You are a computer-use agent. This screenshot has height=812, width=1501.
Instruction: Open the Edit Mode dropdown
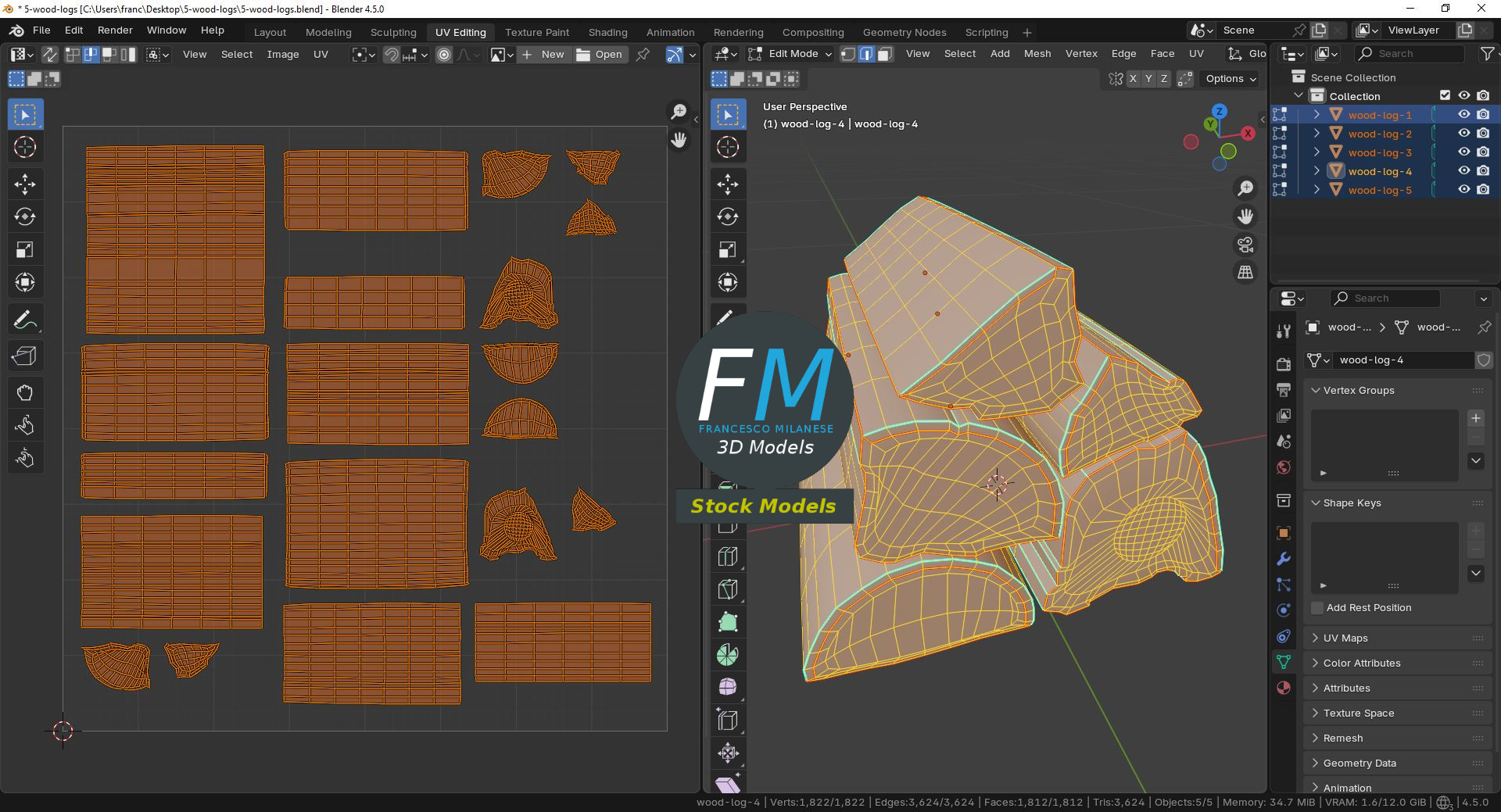[x=790, y=54]
